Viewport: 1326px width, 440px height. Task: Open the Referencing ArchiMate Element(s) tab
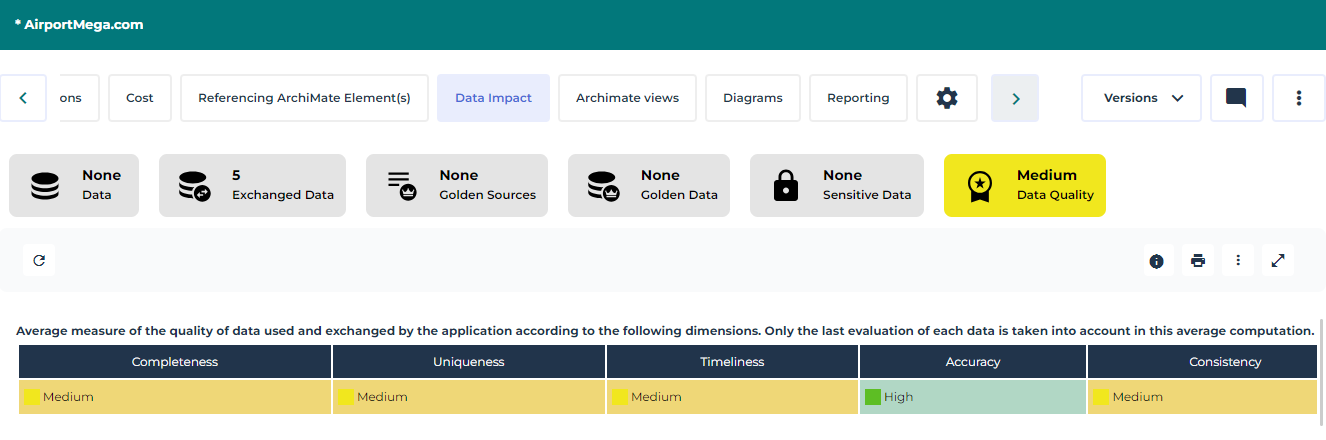pos(304,98)
